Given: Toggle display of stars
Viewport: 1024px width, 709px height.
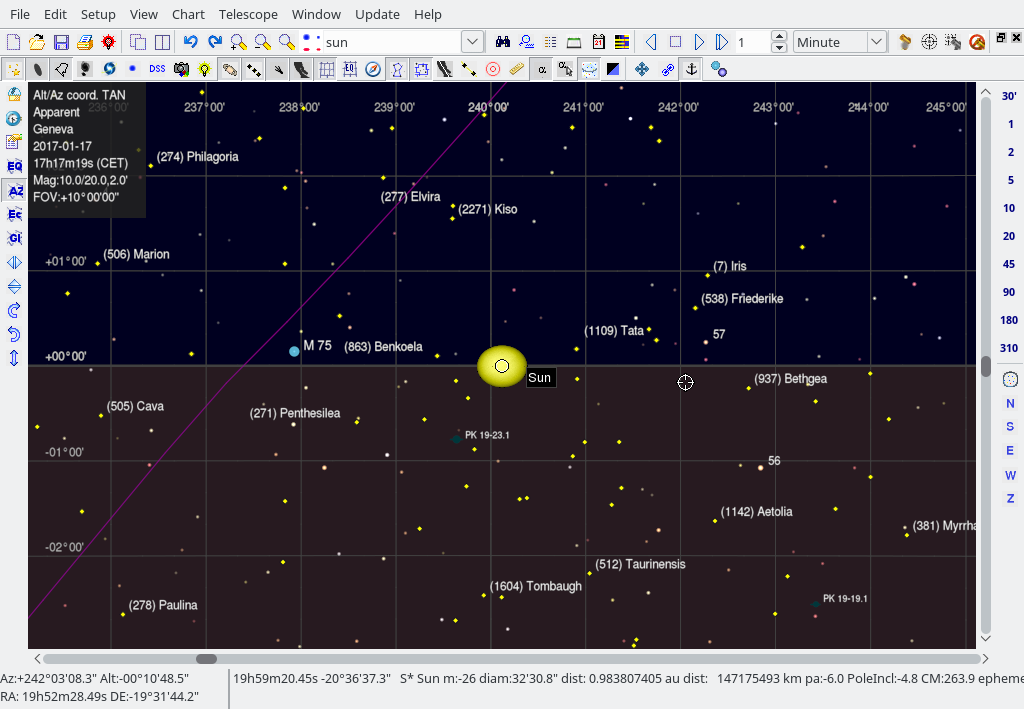Looking at the screenshot, I should [13, 69].
